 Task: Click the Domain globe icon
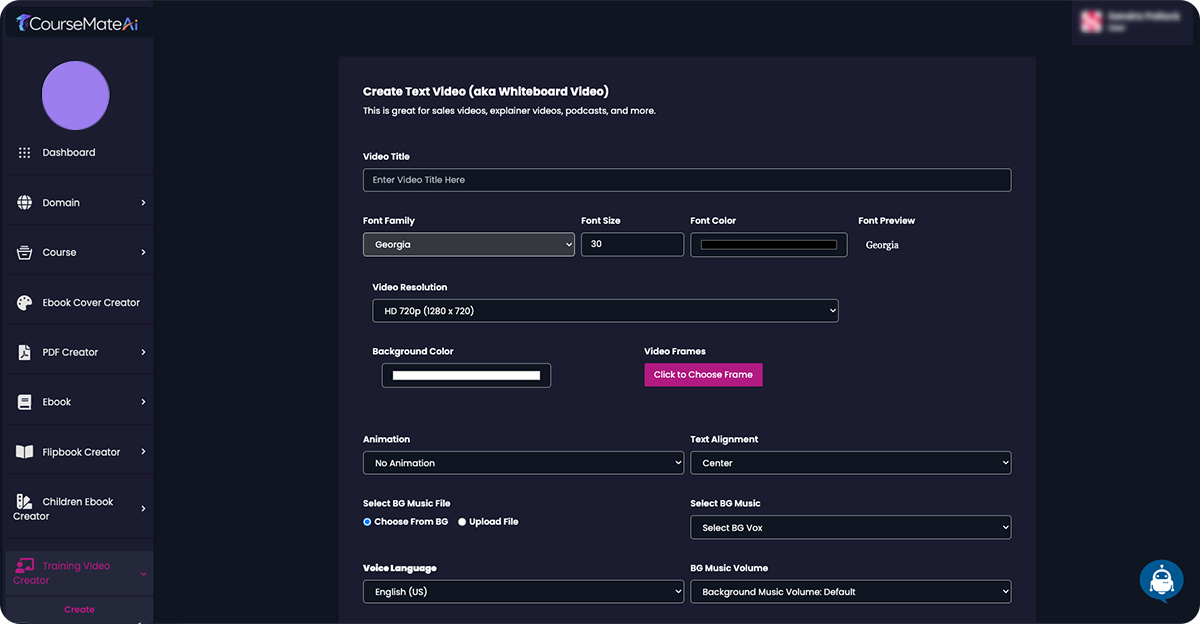[x=24, y=203]
